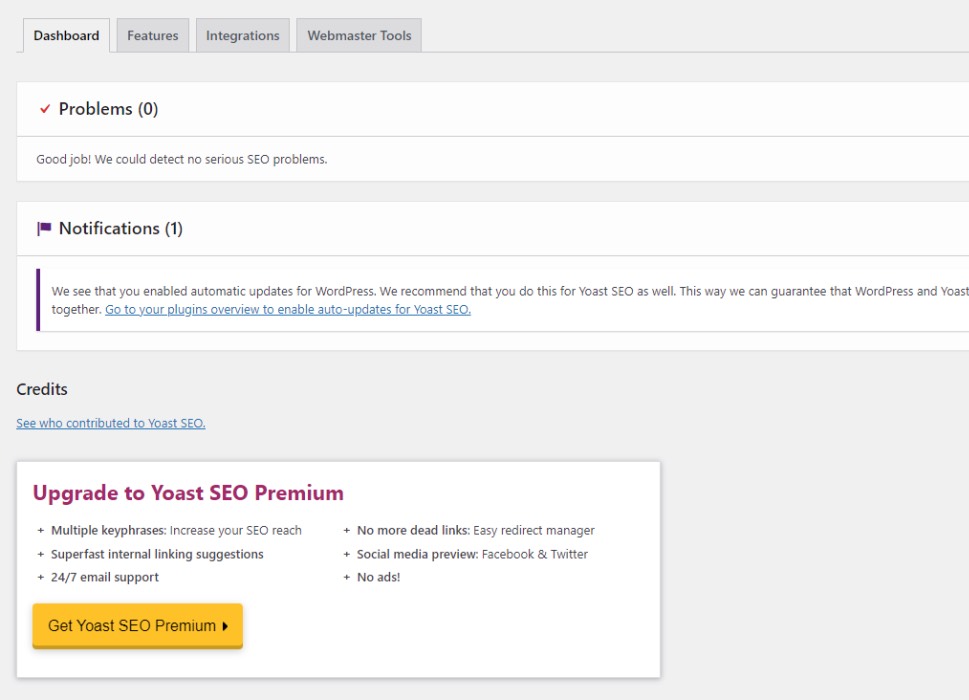Click the red checkmark icon beside Problems
969x700 pixels.
point(44,109)
